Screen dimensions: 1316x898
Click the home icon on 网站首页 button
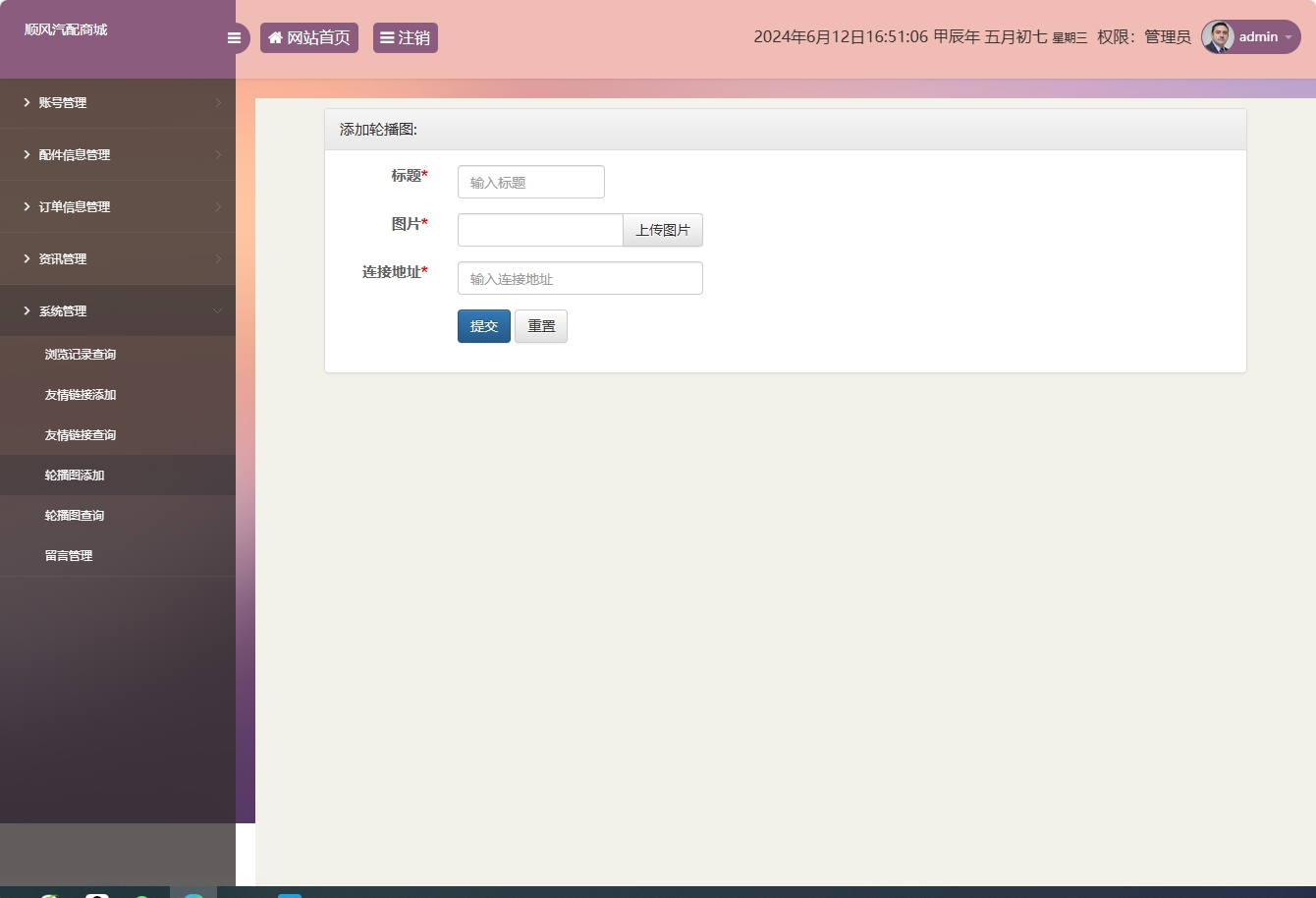click(x=274, y=37)
